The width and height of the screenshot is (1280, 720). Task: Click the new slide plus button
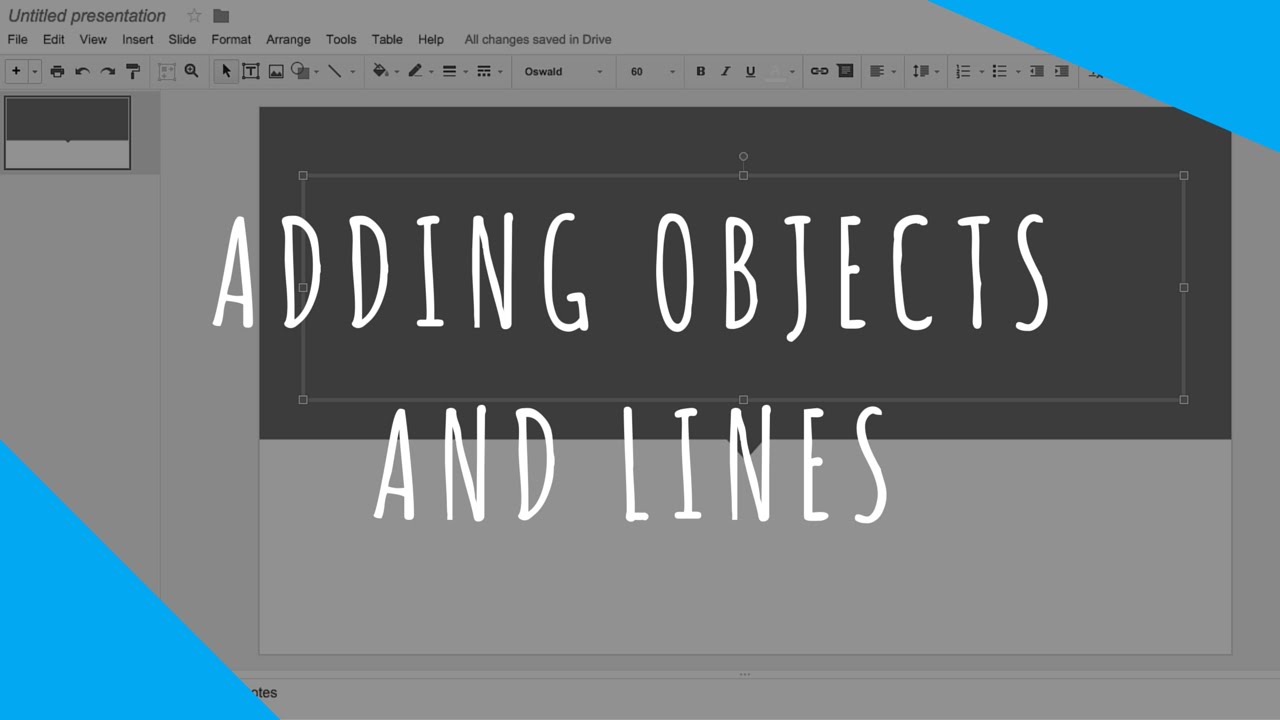pos(16,71)
